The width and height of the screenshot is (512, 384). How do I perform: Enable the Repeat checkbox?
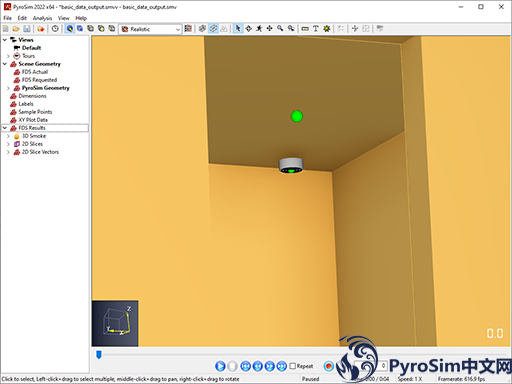click(293, 366)
